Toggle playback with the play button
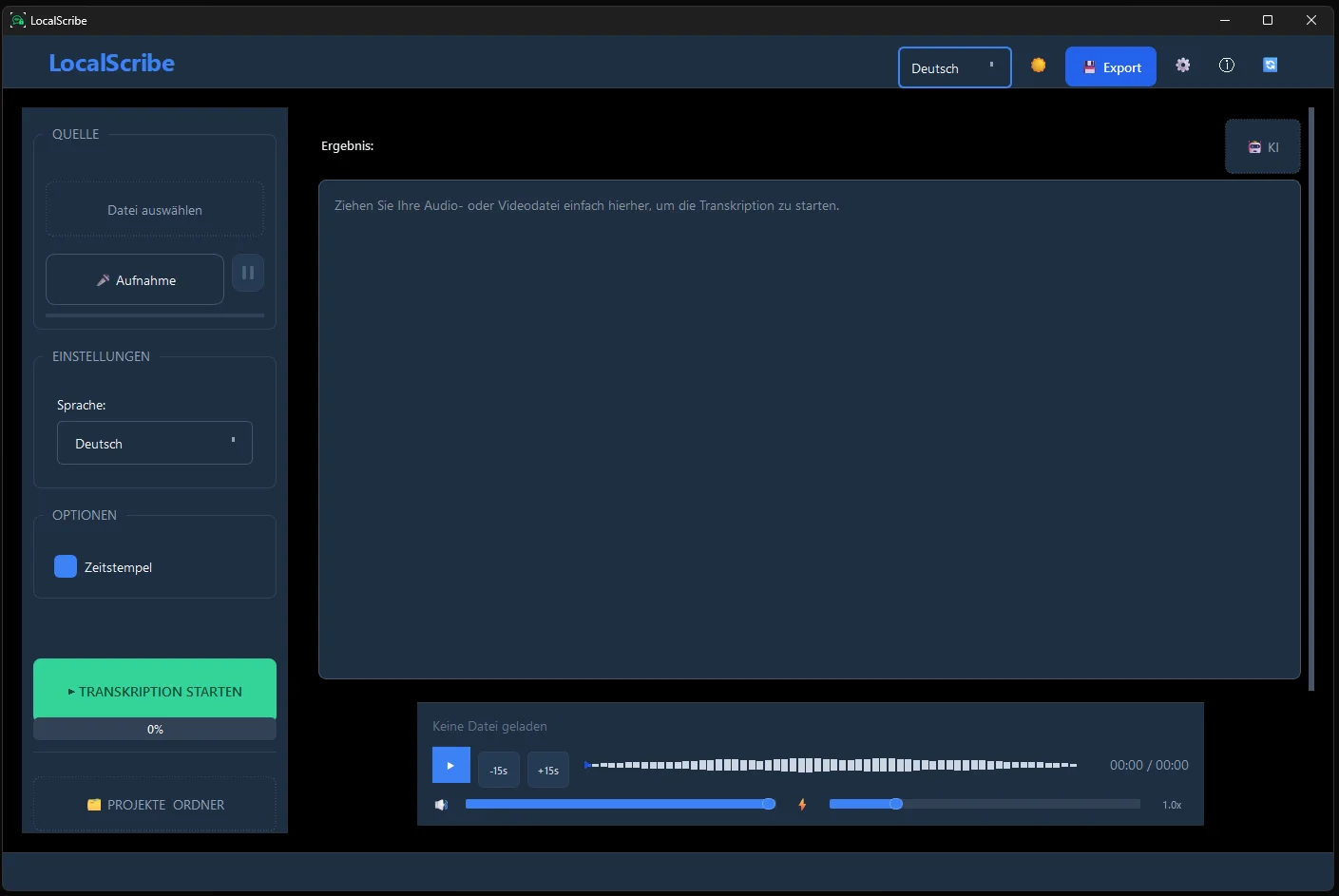Image resolution: width=1339 pixels, height=896 pixels. coord(450,765)
